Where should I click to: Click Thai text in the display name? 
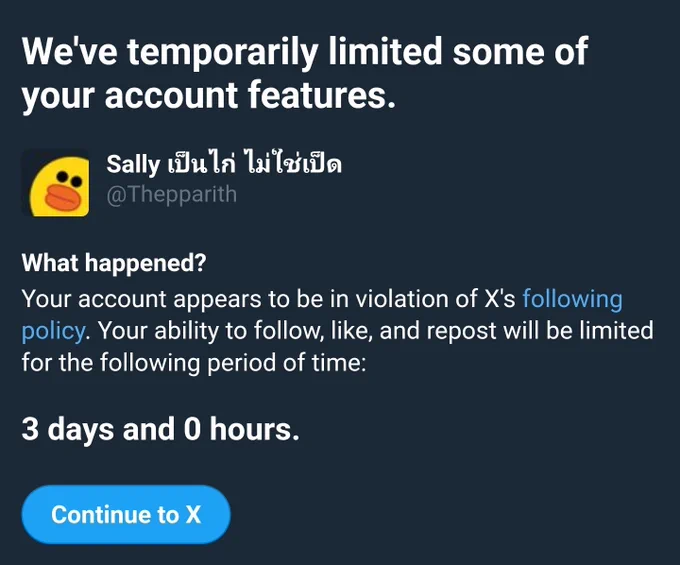[x=255, y=163]
